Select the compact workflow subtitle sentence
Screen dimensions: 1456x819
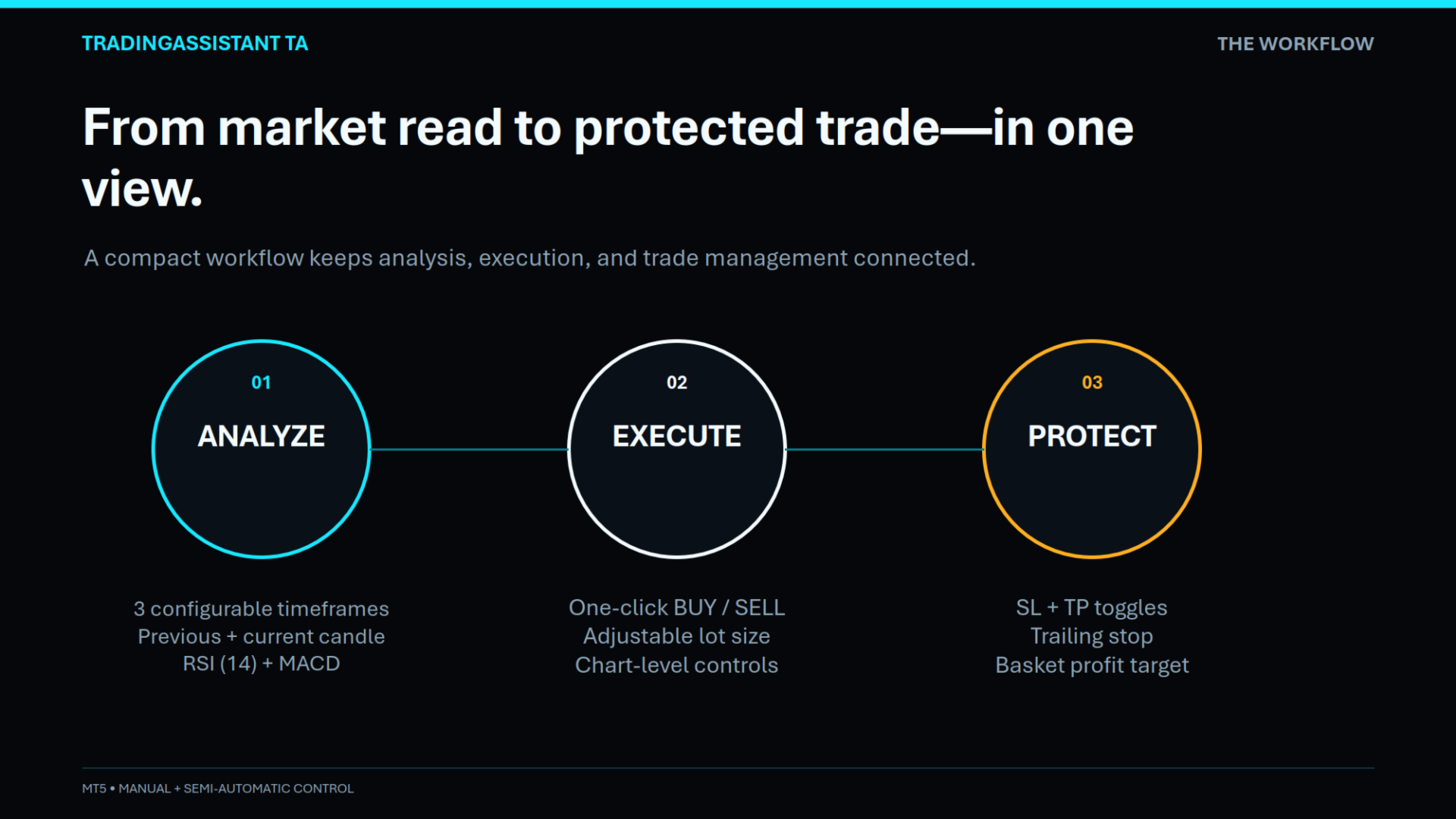coord(529,258)
